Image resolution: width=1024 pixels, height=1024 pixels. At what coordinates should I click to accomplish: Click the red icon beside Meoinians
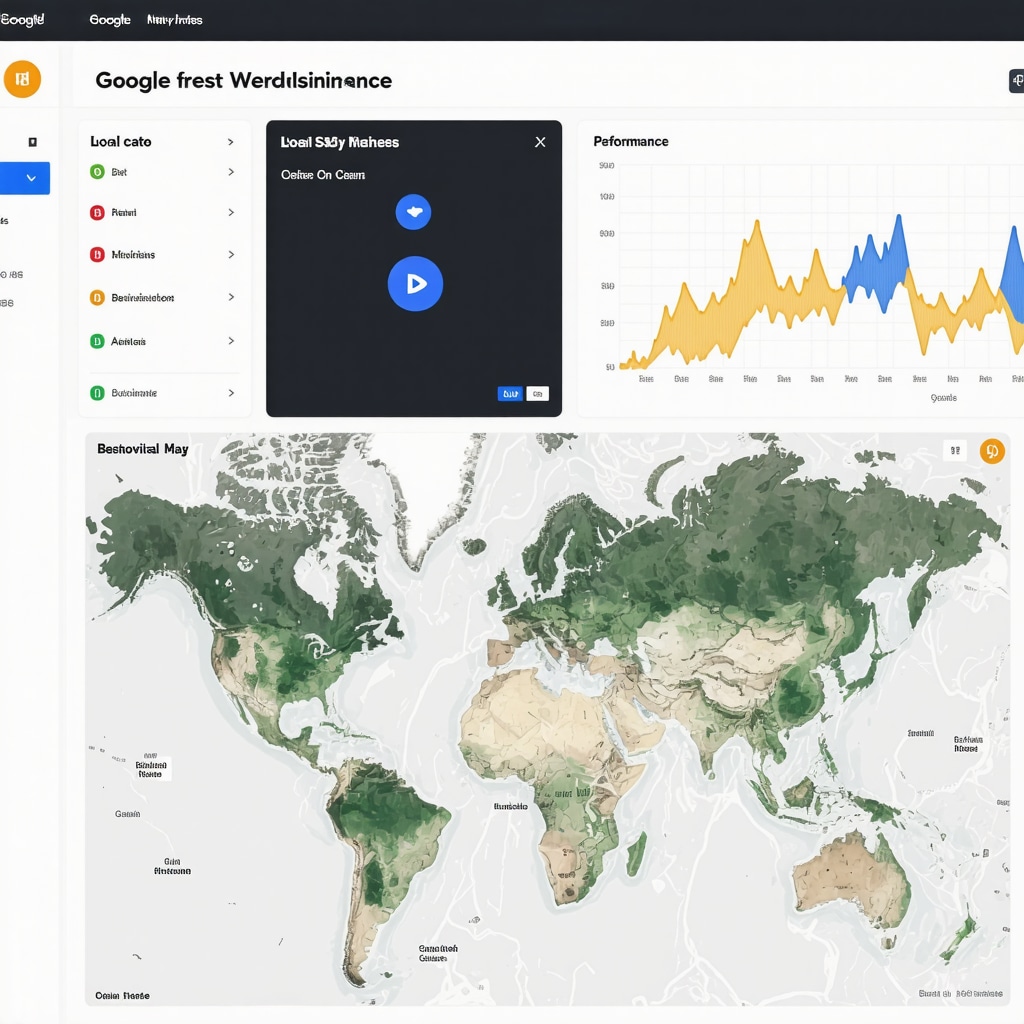tap(97, 255)
